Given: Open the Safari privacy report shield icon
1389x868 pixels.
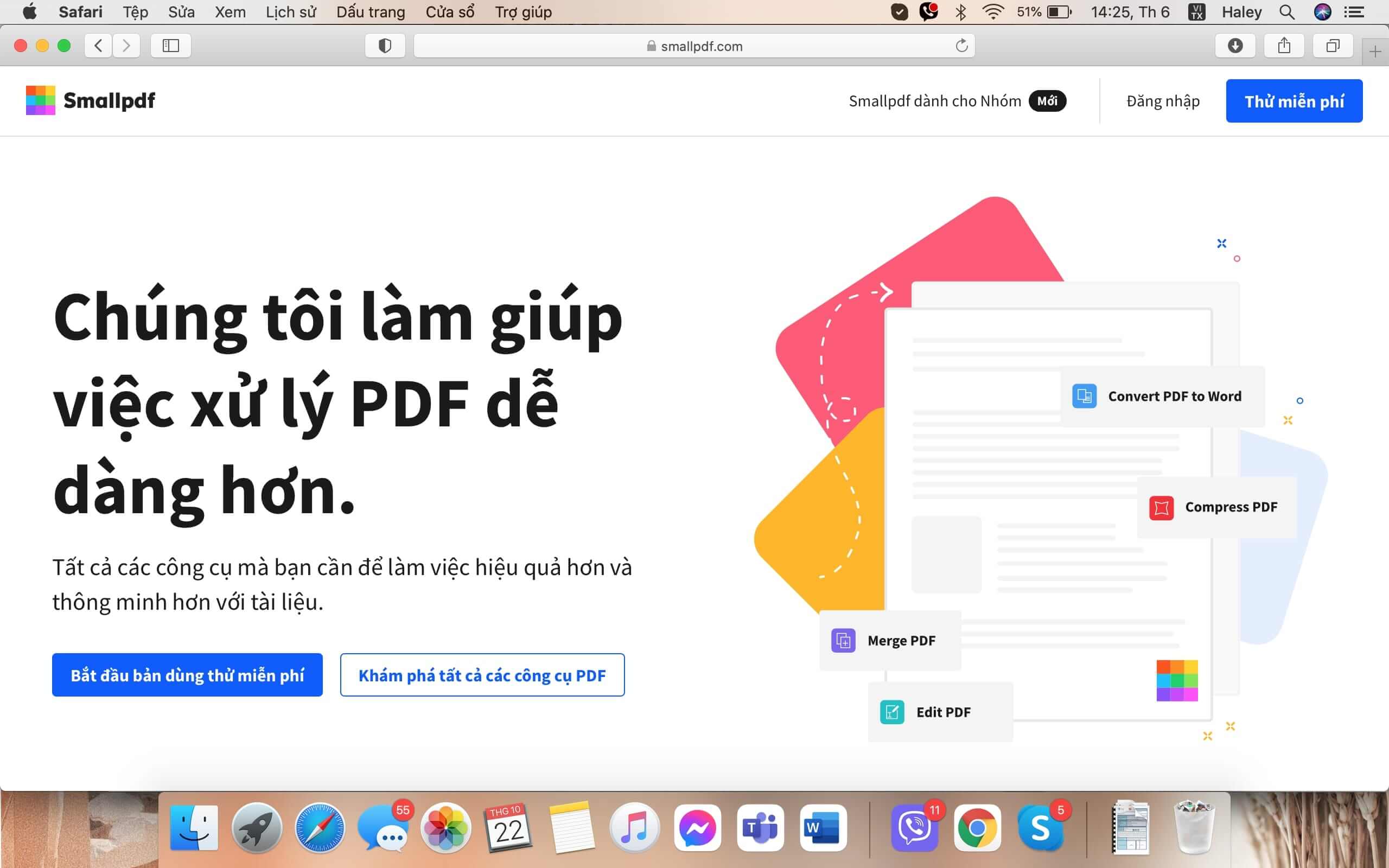Looking at the screenshot, I should (385, 46).
